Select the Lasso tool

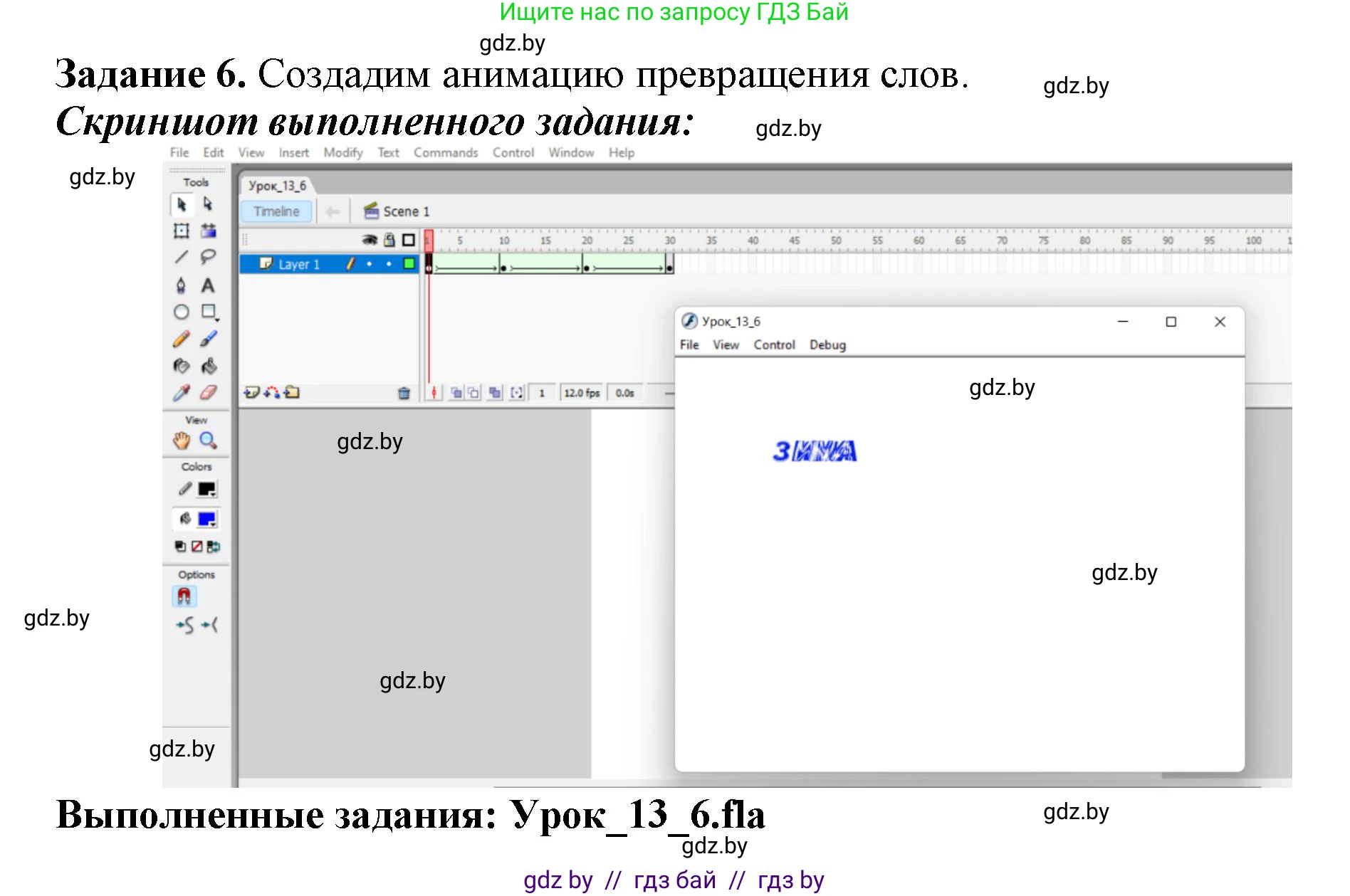click(209, 255)
